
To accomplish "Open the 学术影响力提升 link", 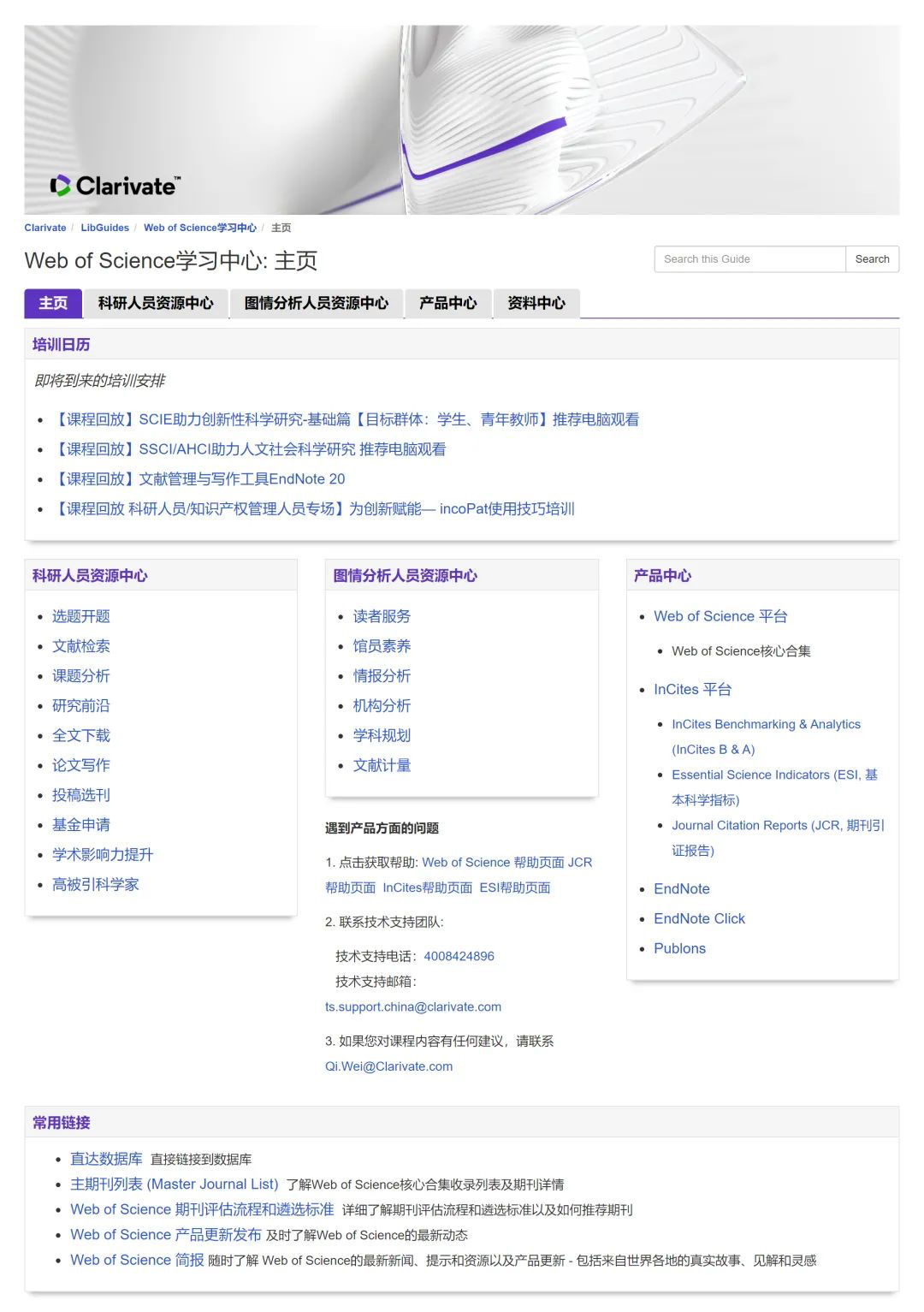I will (x=103, y=855).
